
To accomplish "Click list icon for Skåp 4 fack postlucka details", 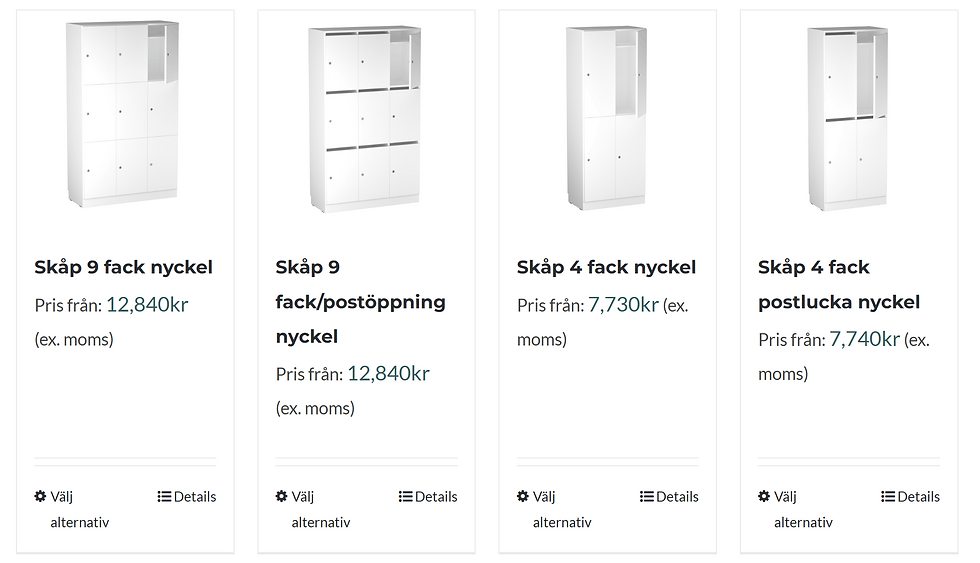I will [888, 496].
